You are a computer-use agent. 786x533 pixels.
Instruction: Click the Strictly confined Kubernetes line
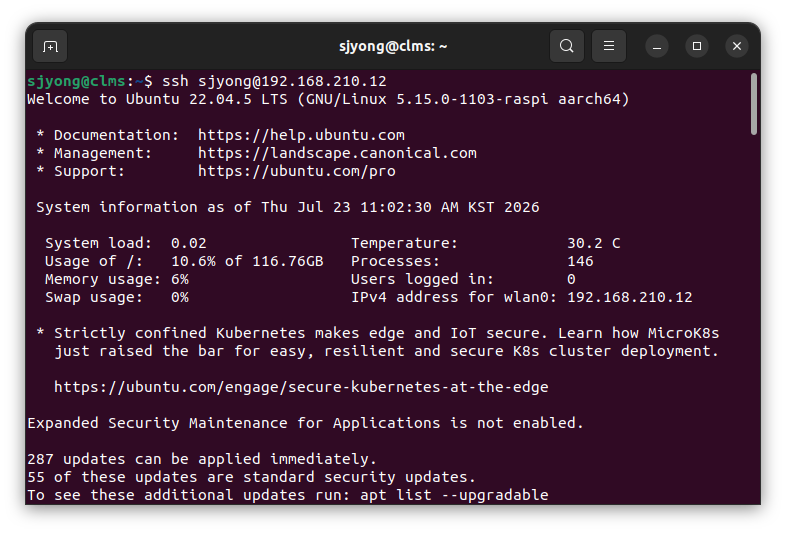point(378,333)
